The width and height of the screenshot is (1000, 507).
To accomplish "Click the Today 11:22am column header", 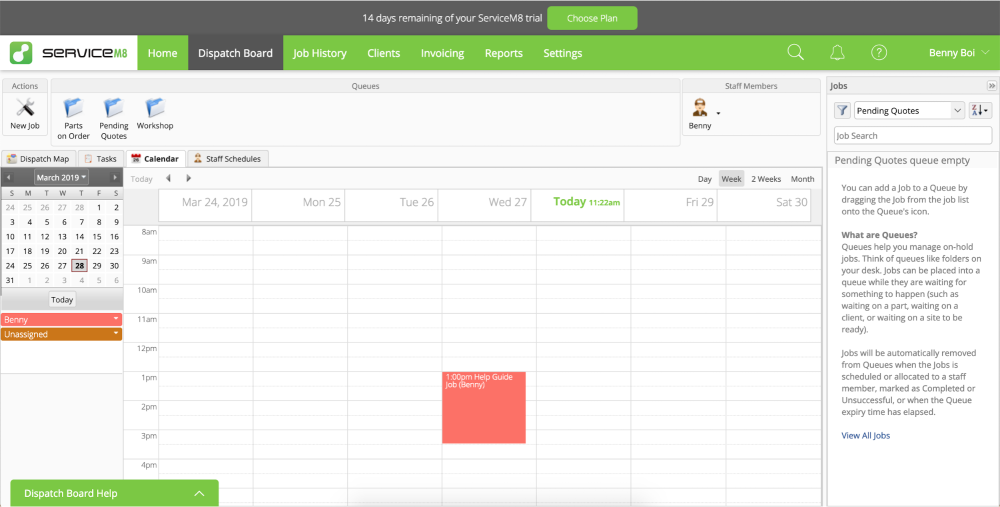I will [578, 205].
